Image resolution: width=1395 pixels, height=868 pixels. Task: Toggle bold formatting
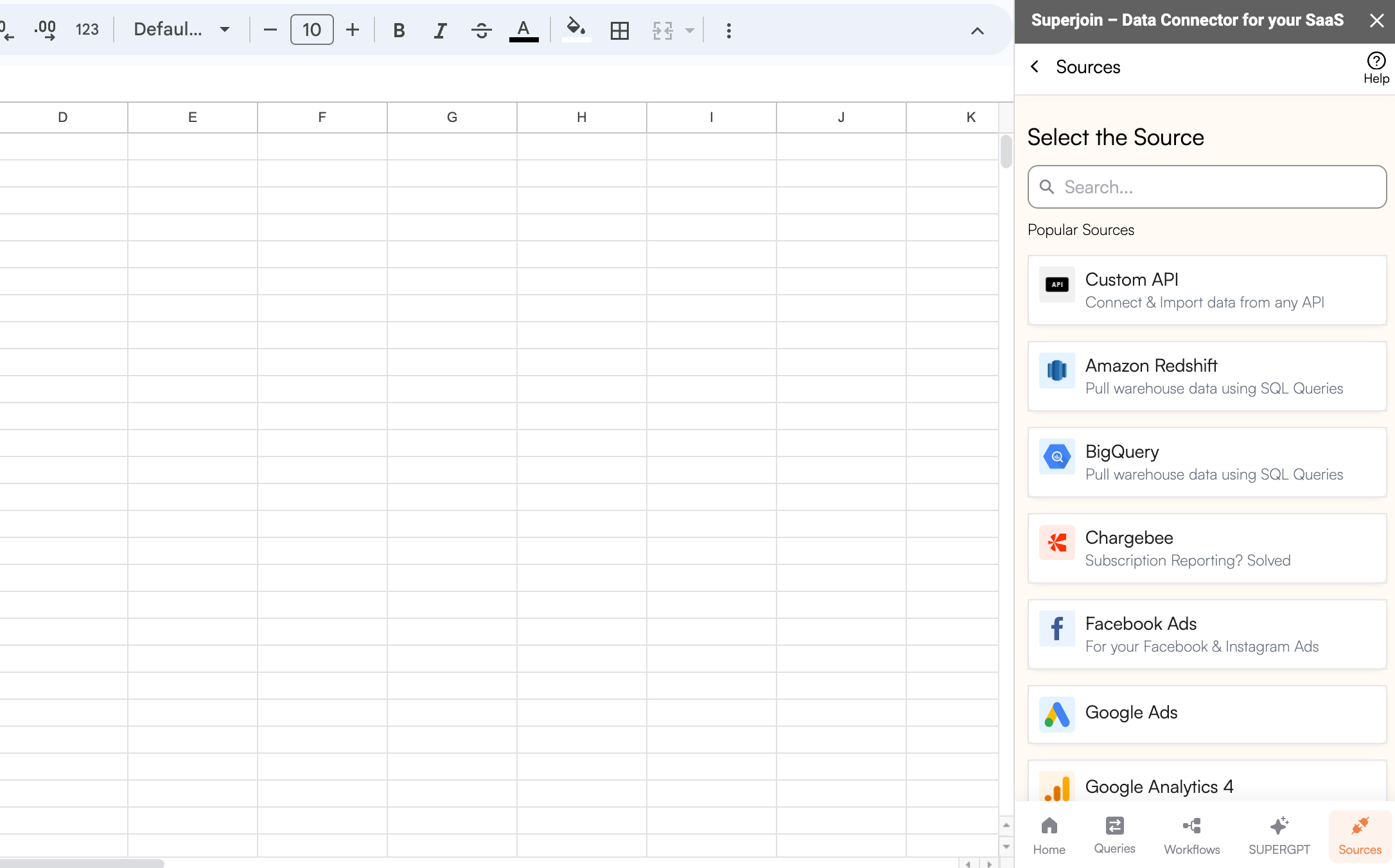pyautogui.click(x=399, y=30)
